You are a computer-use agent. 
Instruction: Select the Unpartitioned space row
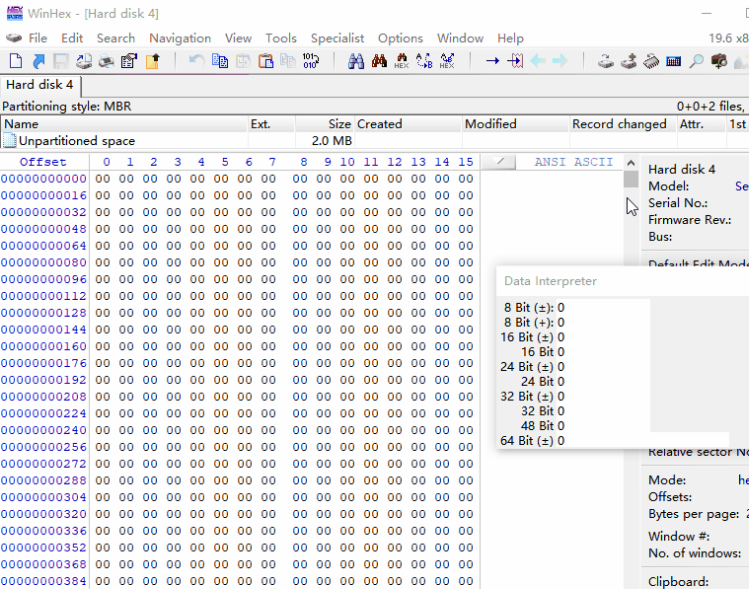[374, 141]
